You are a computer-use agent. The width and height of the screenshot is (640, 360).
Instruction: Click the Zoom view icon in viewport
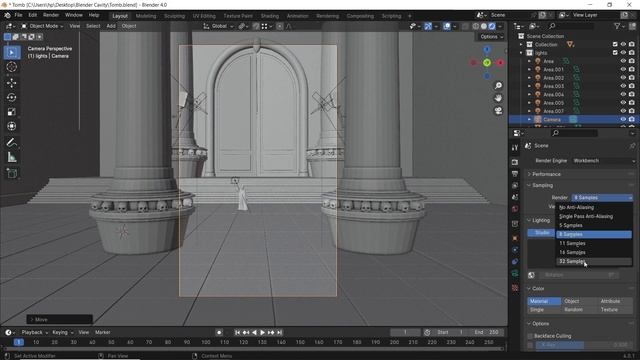[498, 86]
